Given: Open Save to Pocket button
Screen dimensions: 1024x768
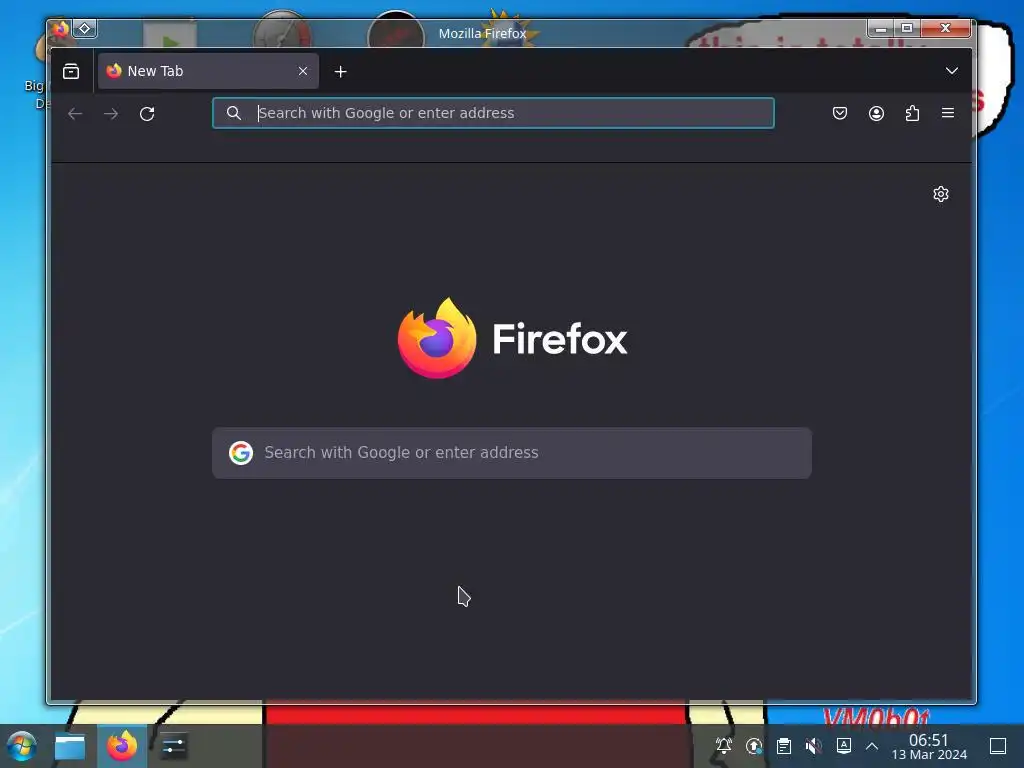Looking at the screenshot, I should pos(840,113).
